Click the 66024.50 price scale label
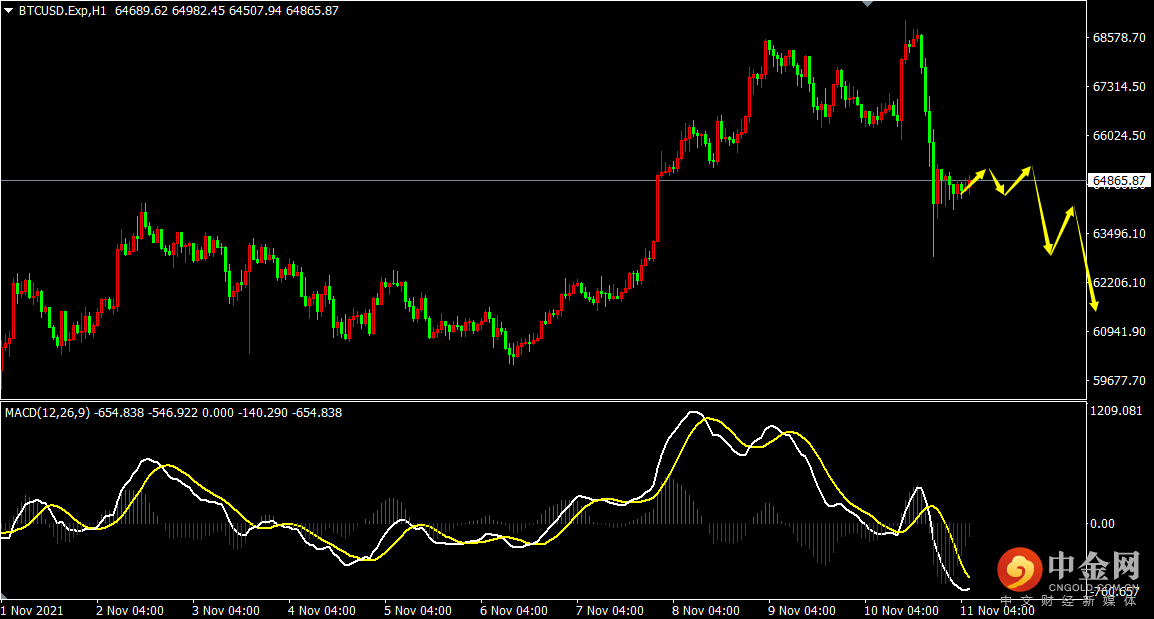1154x619 pixels. (x=1119, y=135)
